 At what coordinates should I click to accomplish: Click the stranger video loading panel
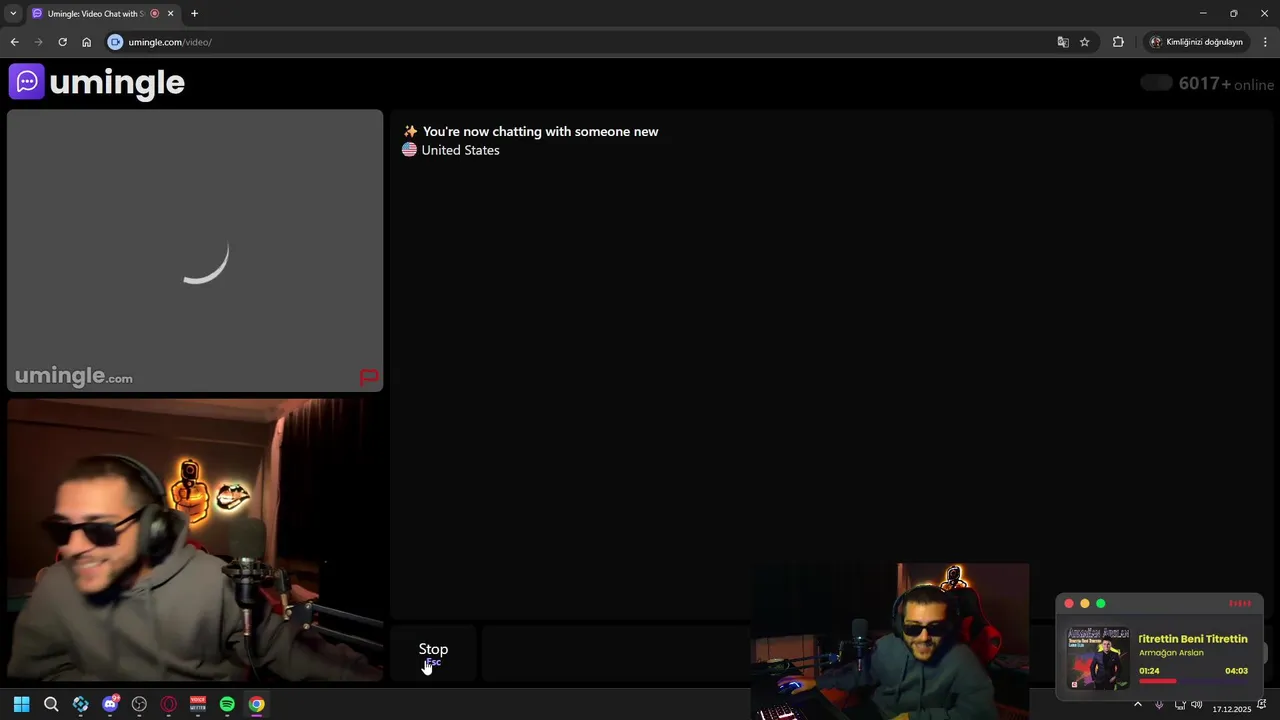[195, 250]
